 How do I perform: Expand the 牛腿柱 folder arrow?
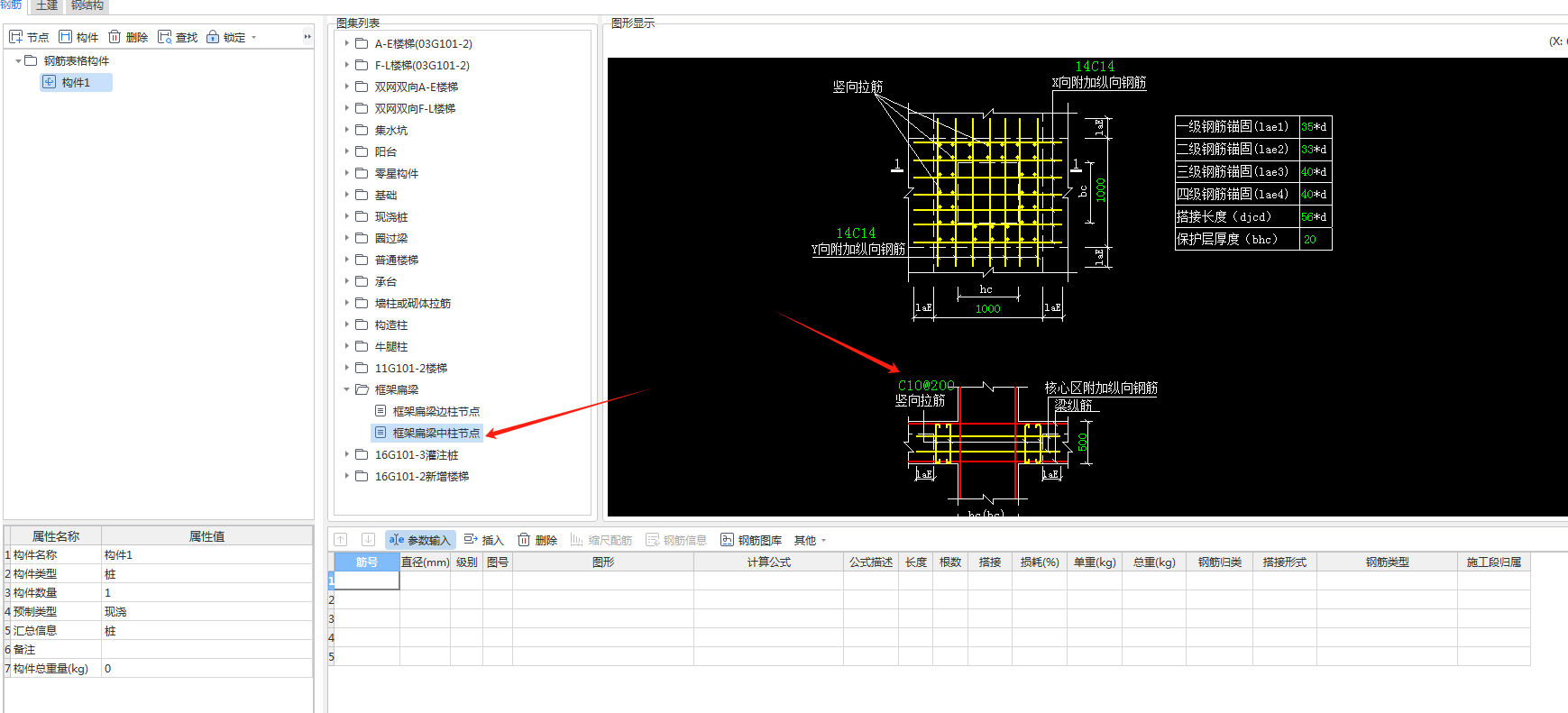tap(346, 346)
